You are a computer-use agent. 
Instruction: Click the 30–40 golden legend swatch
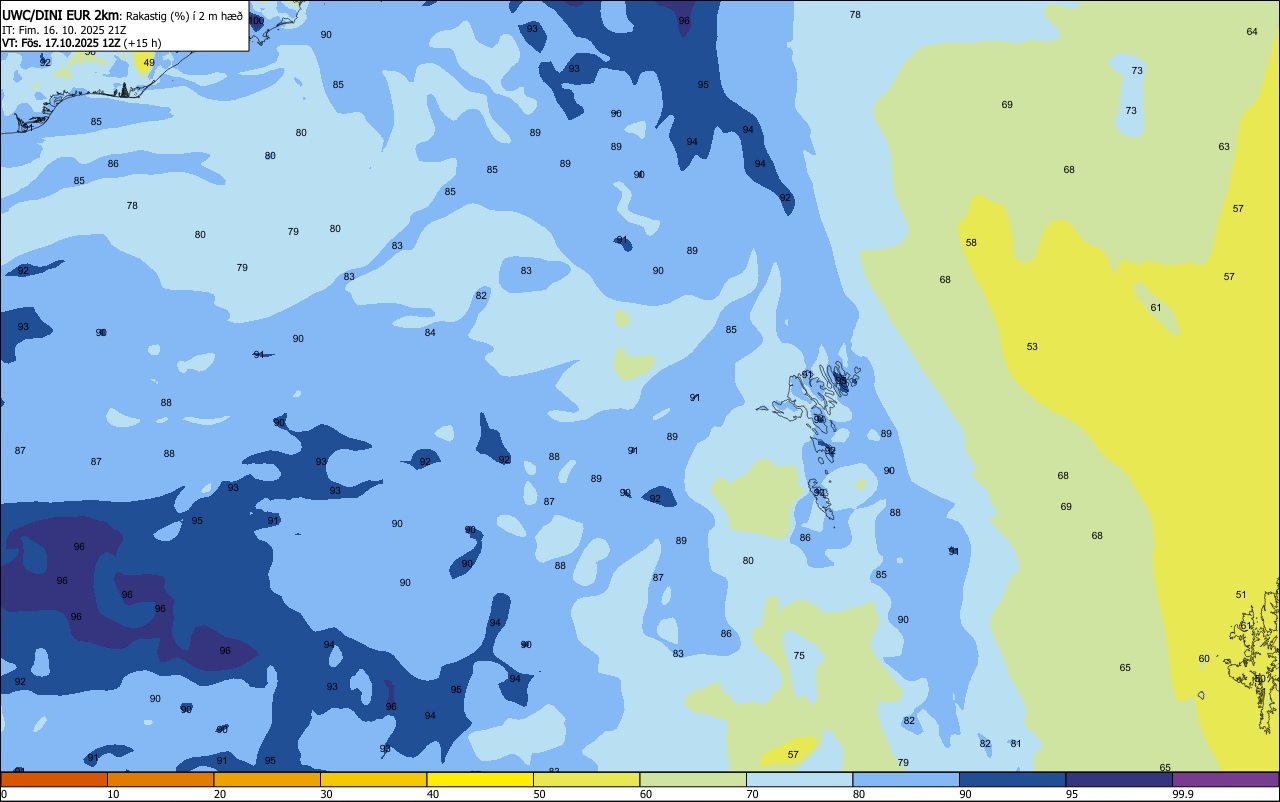click(x=374, y=779)
